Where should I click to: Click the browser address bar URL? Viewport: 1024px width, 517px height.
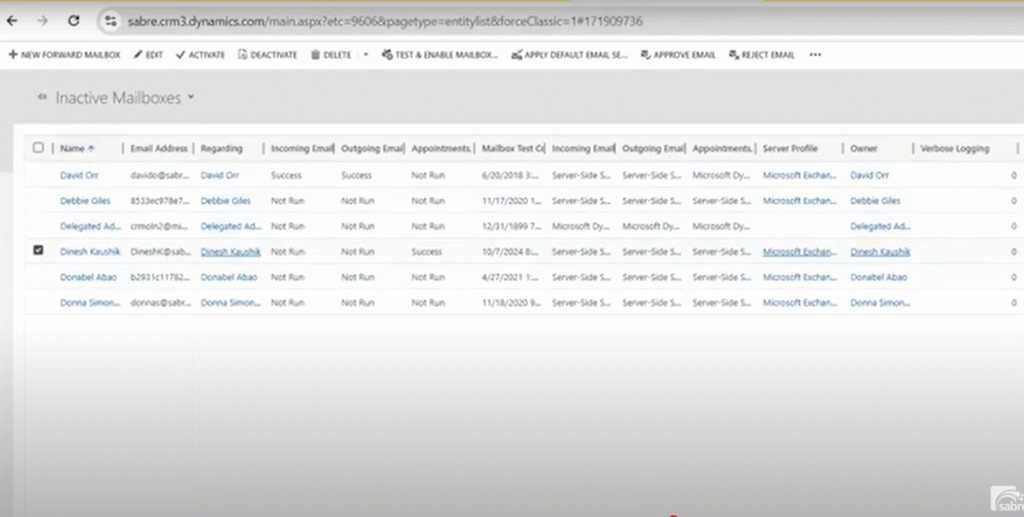coord(400,20)
